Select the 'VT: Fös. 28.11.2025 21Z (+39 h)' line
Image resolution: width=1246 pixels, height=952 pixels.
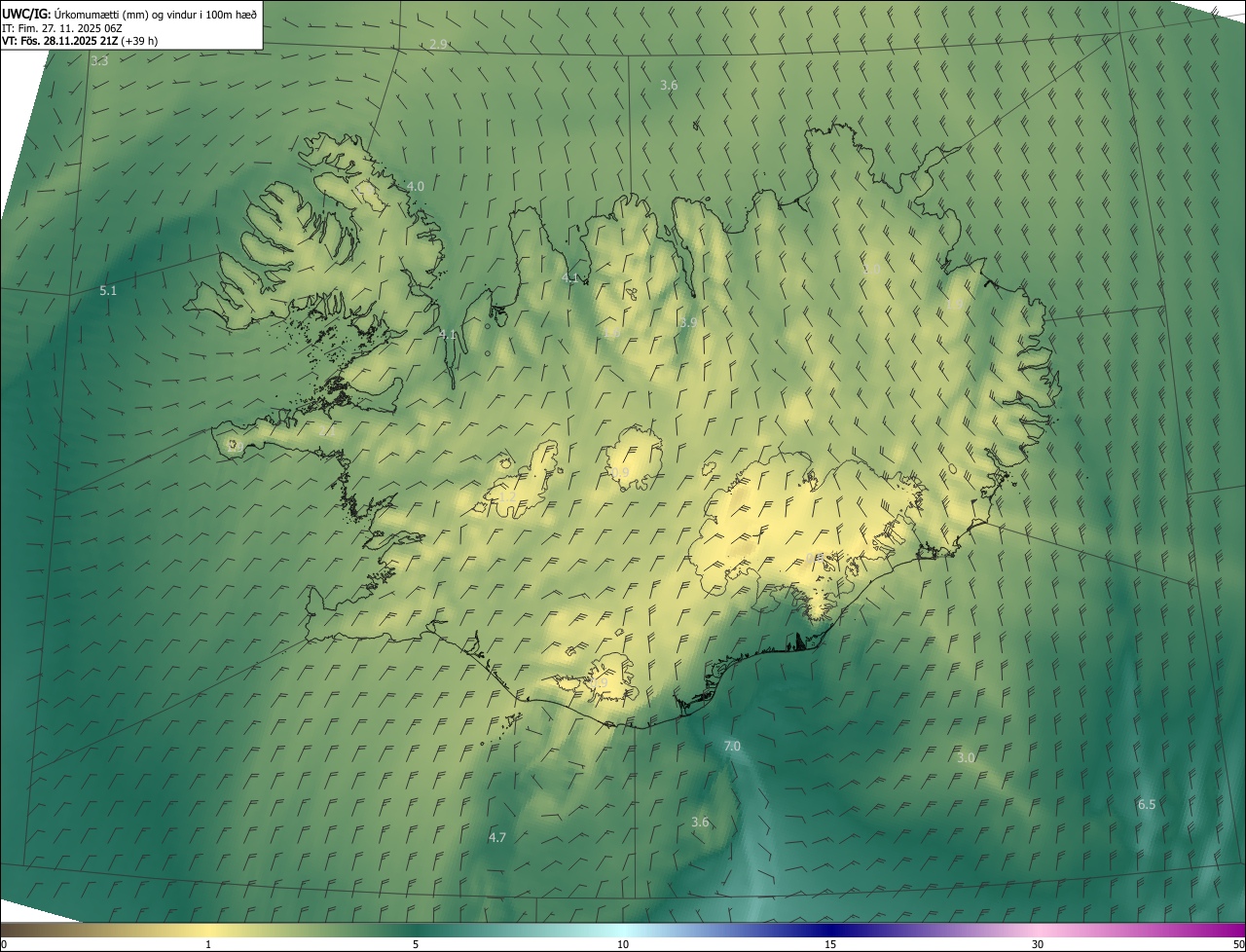[x=80, y=41]
